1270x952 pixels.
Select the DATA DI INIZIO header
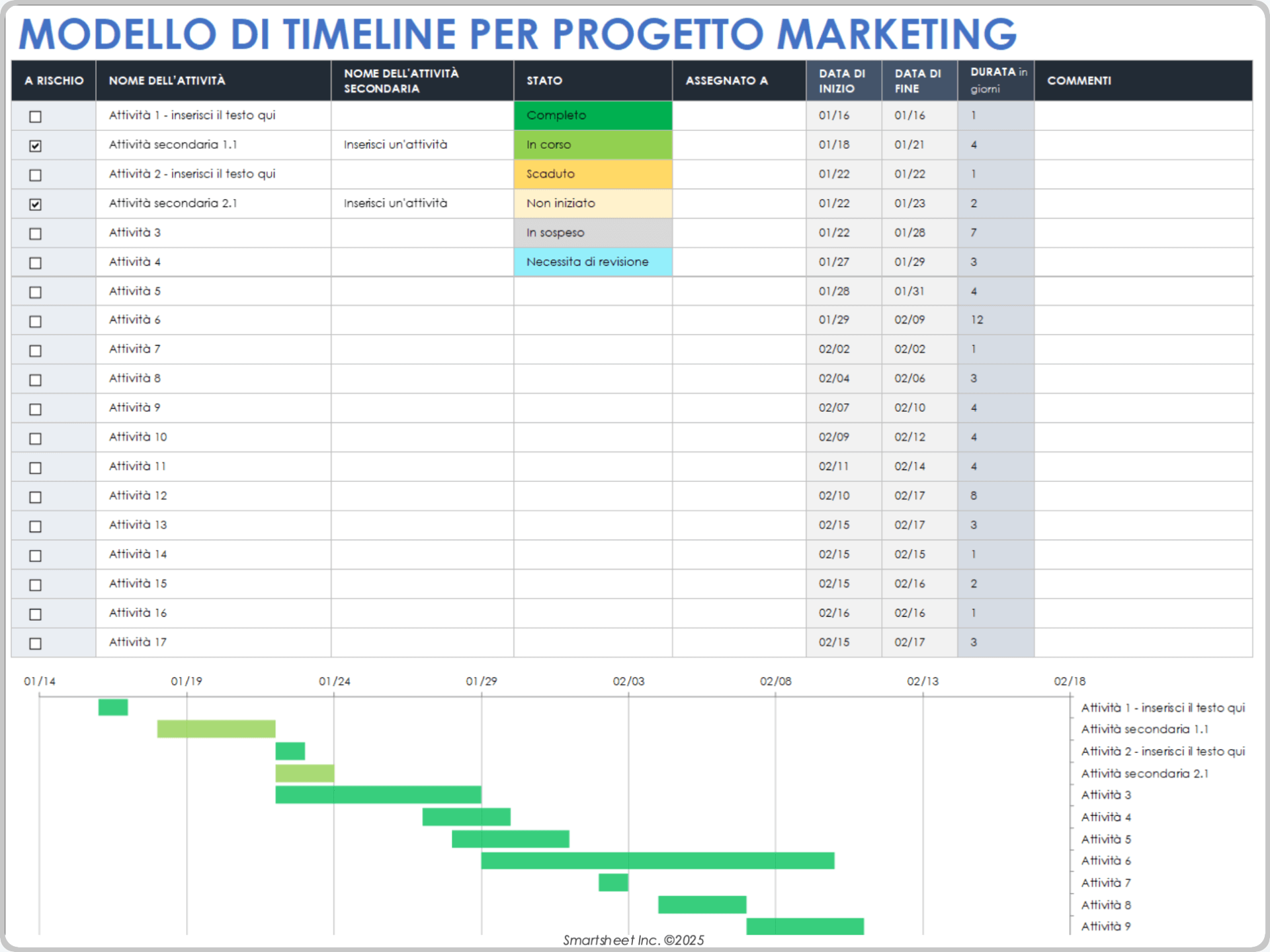tap(843, 81)
